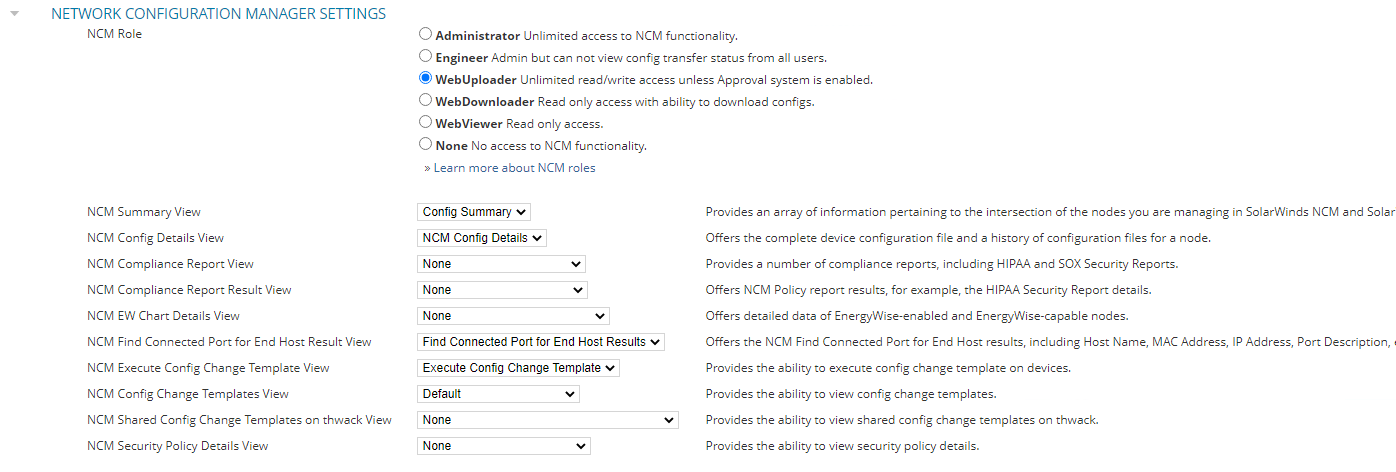Expand NCM EW Chart Details View dropdown
Screen dimensions: 1396x472
513,316
